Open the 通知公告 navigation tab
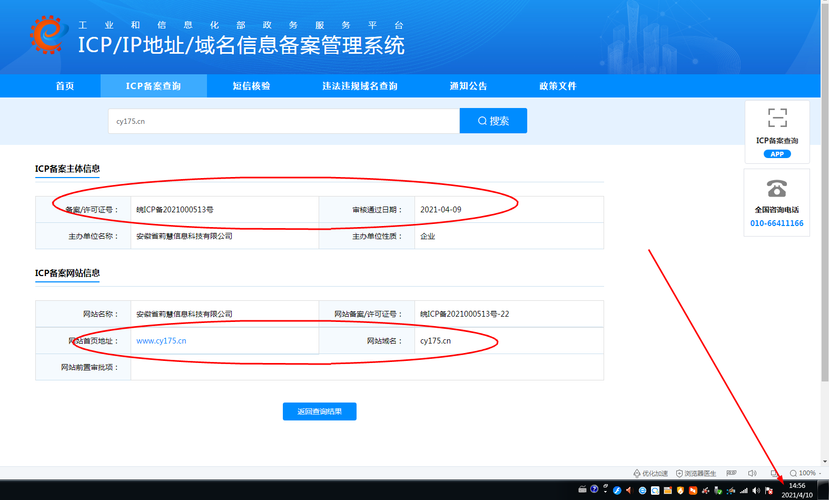The height and width of the screenshot is (500, 829). click(x=468, y=86)
